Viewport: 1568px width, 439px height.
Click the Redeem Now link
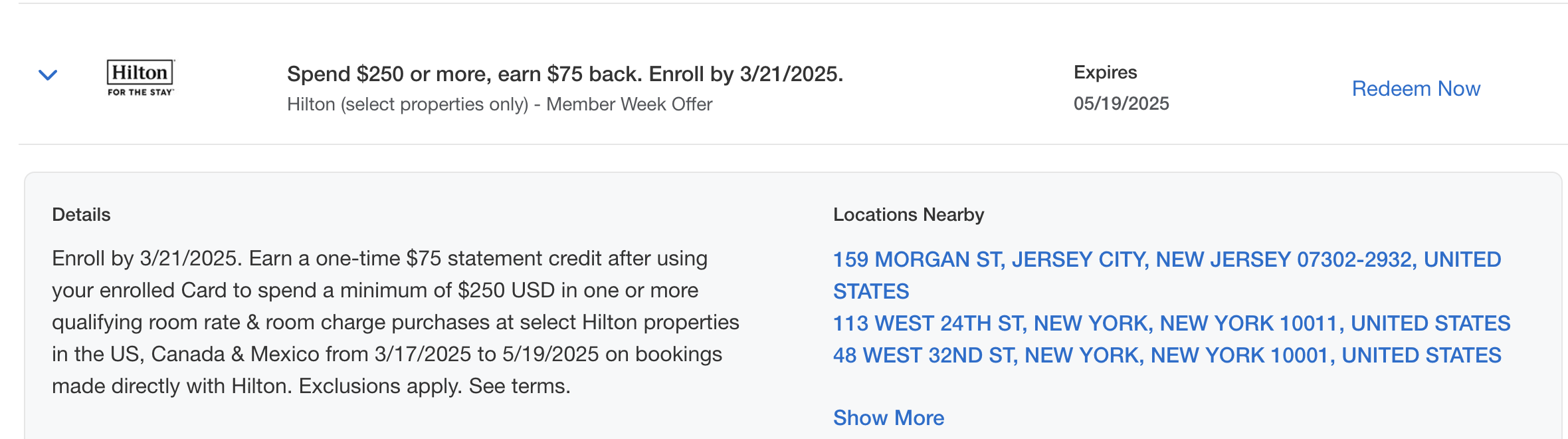[x=1416, y=88]
